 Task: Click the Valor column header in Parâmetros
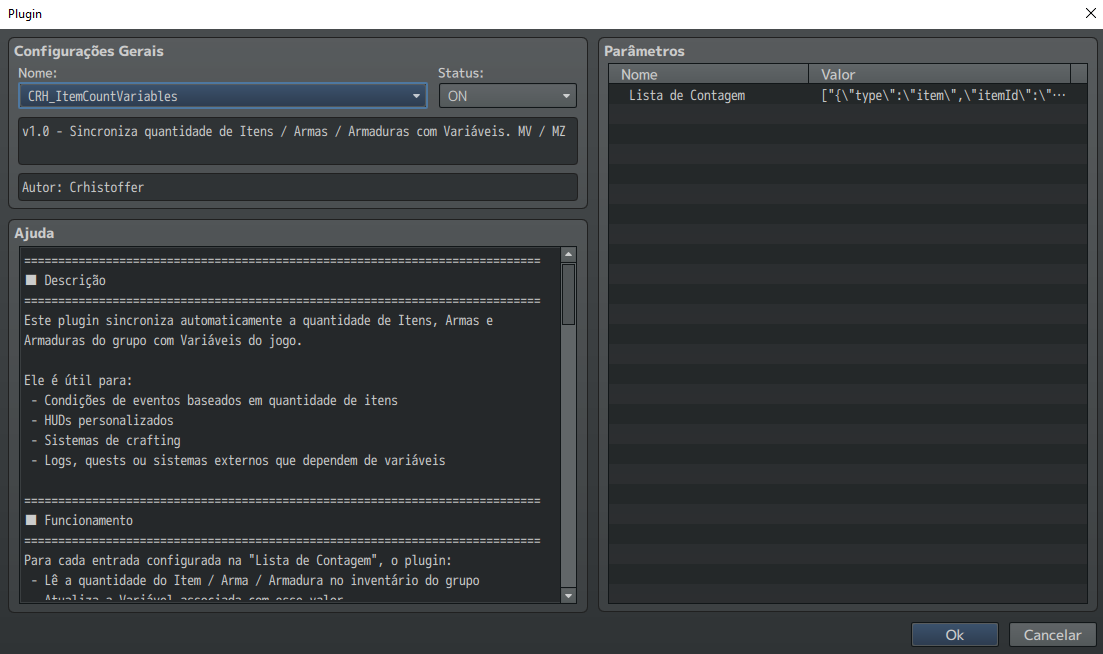pyautogui.click(x=939, y=74)
